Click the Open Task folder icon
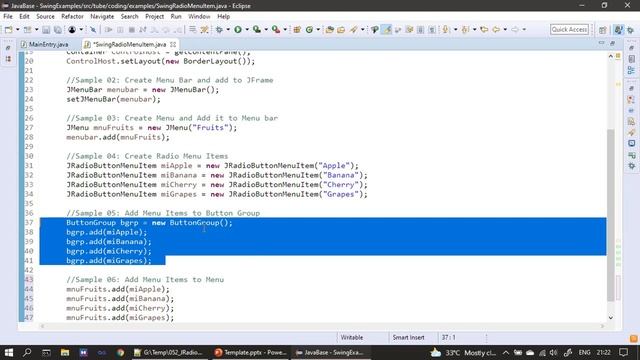The height and width of the screenshot is (360, 640). pos(341,30)
